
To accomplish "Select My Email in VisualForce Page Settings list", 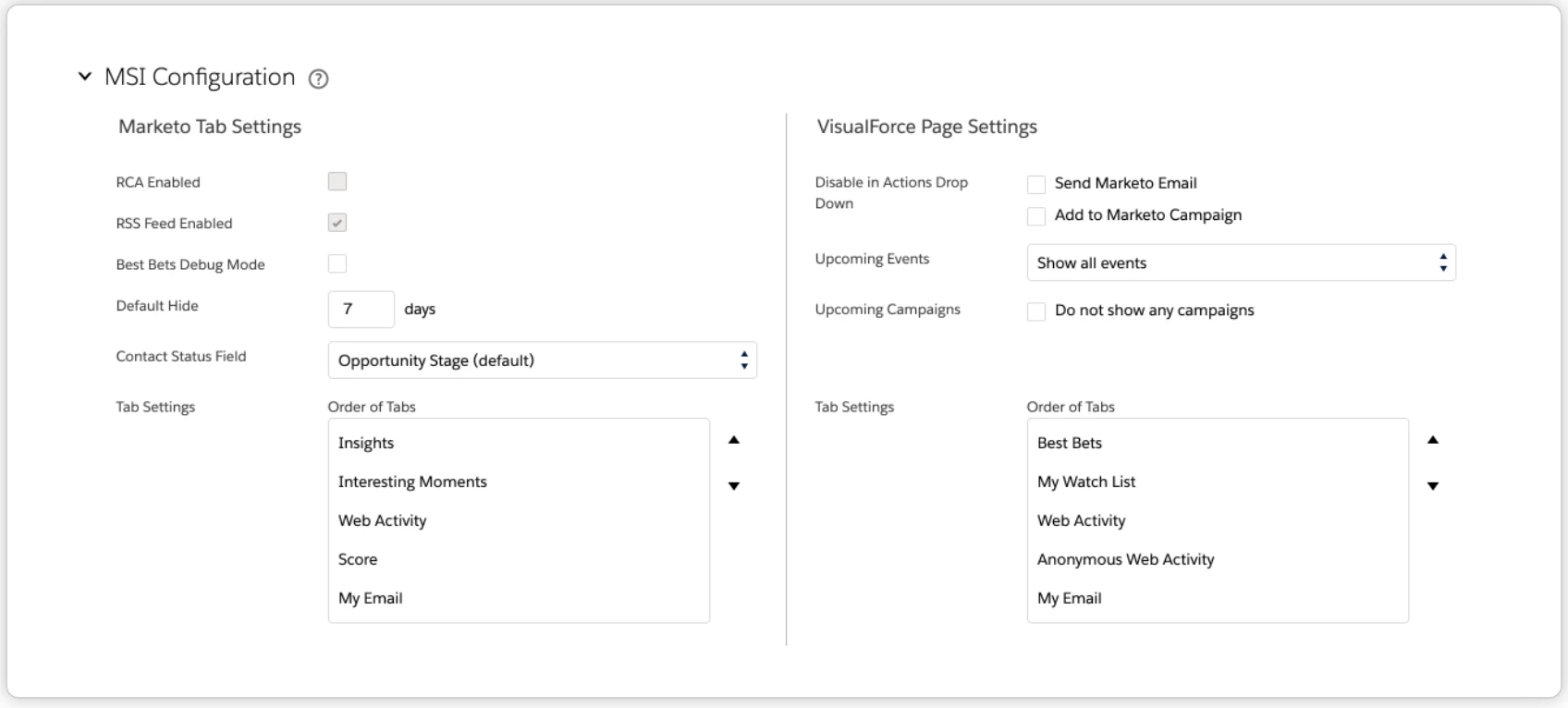I will coord(1218,598).
